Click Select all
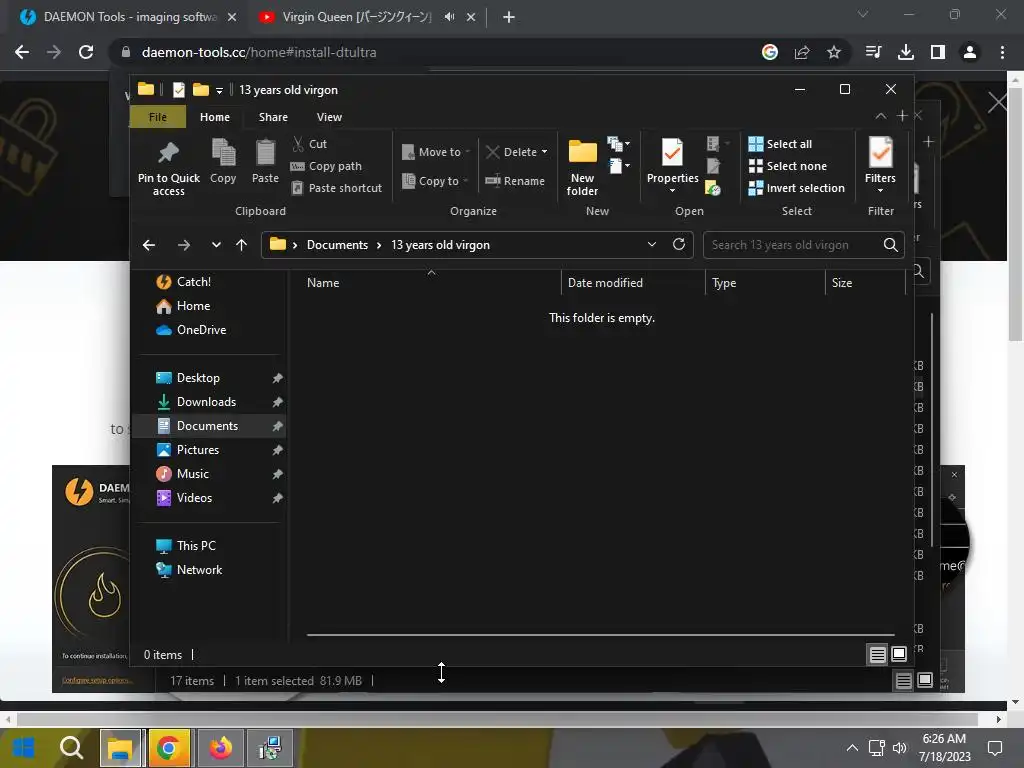1024x768 pixels. pyautogui.click(x=780, y=144)
